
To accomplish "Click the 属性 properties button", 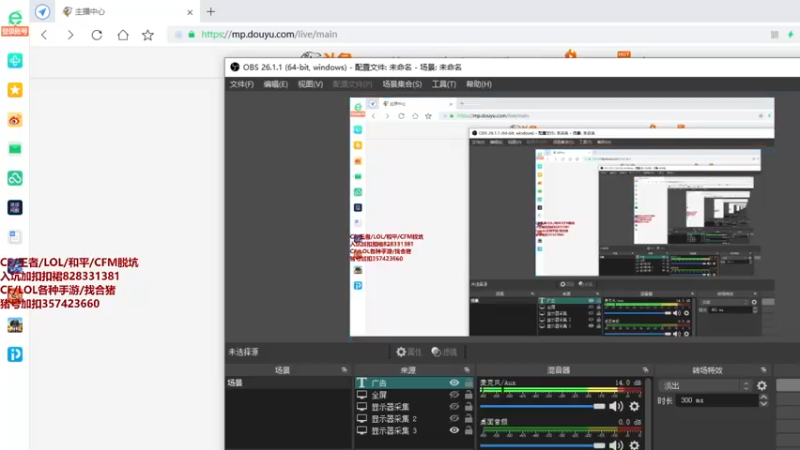I will 409,352.
